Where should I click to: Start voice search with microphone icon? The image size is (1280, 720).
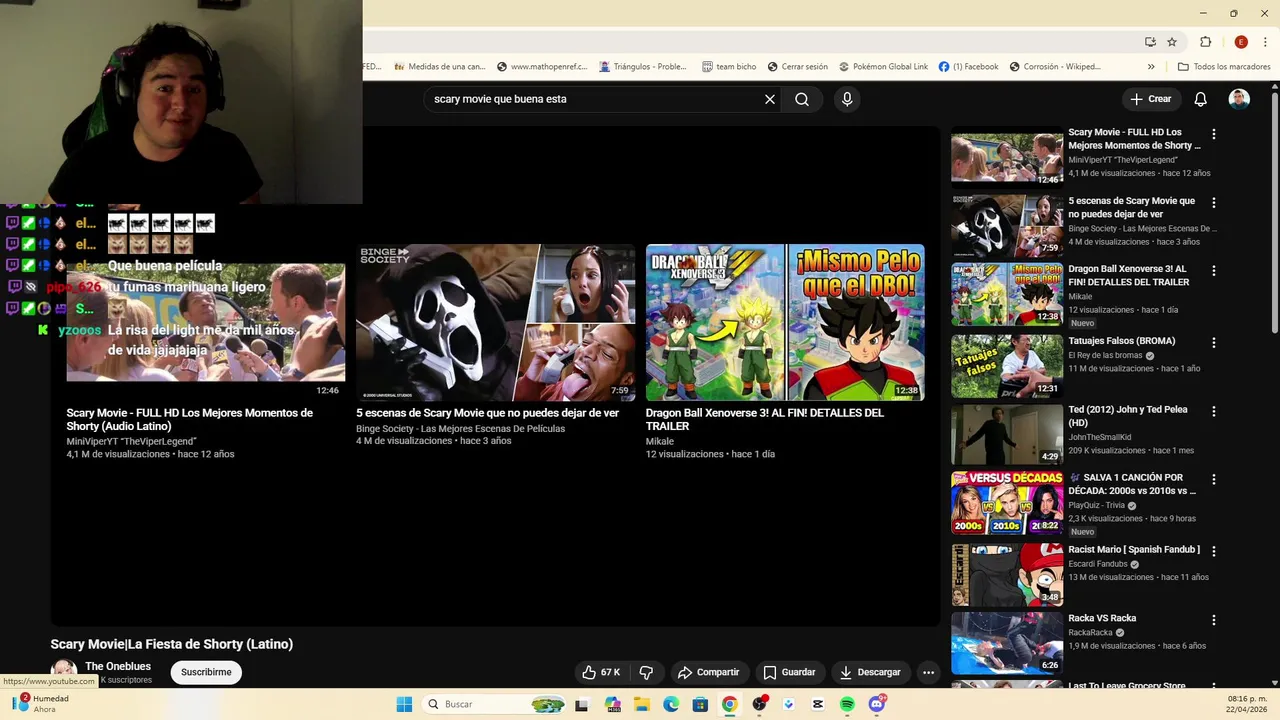pos(847,99)
